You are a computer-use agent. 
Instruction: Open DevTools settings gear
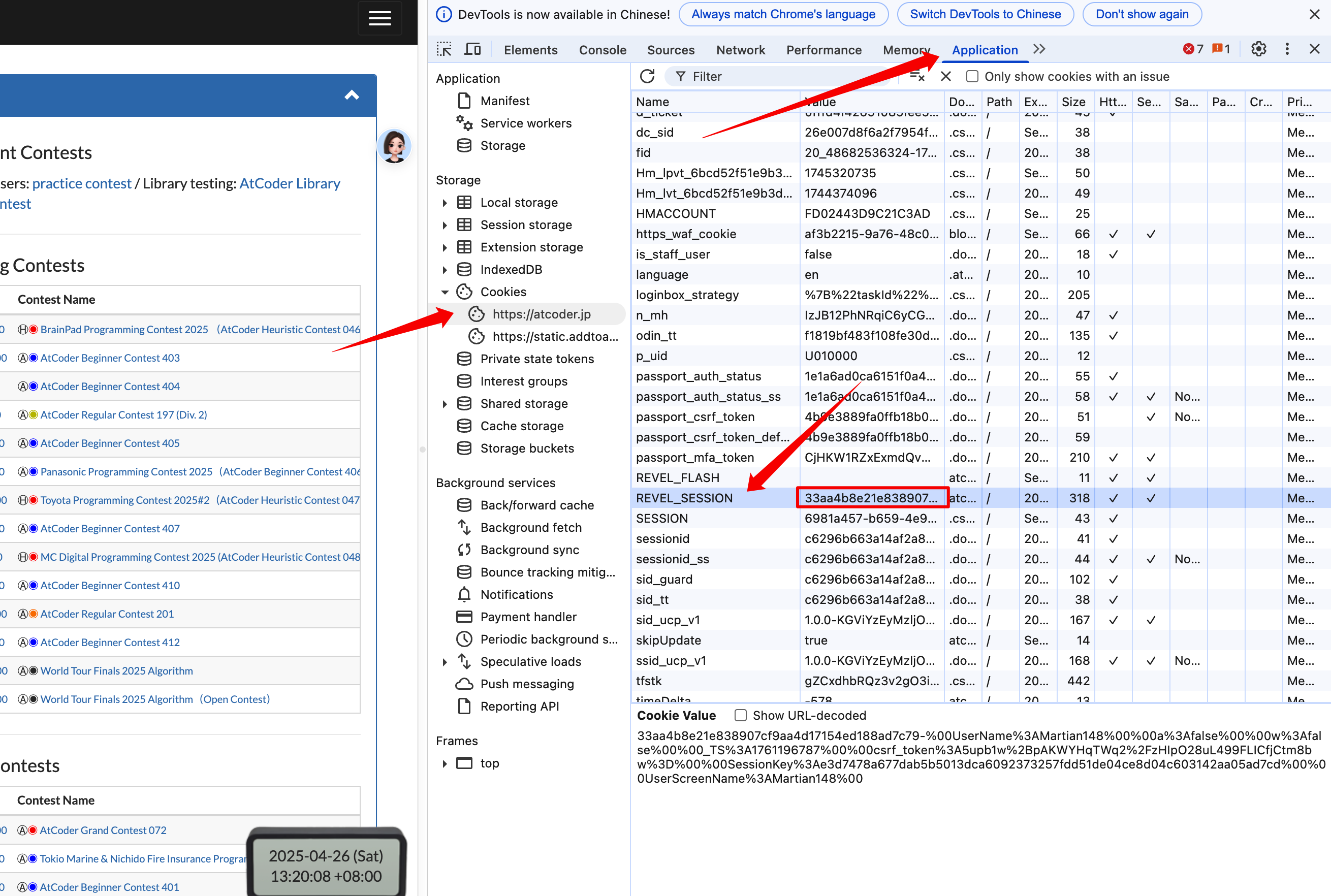tap(1258, 50)
